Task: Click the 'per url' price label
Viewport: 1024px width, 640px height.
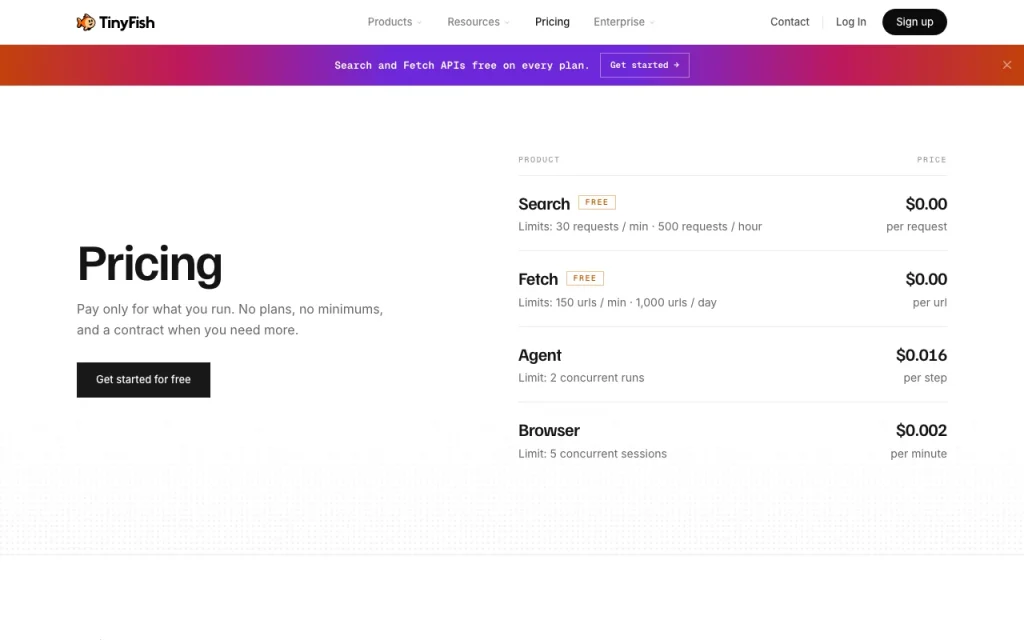Action: pos(929,302)
